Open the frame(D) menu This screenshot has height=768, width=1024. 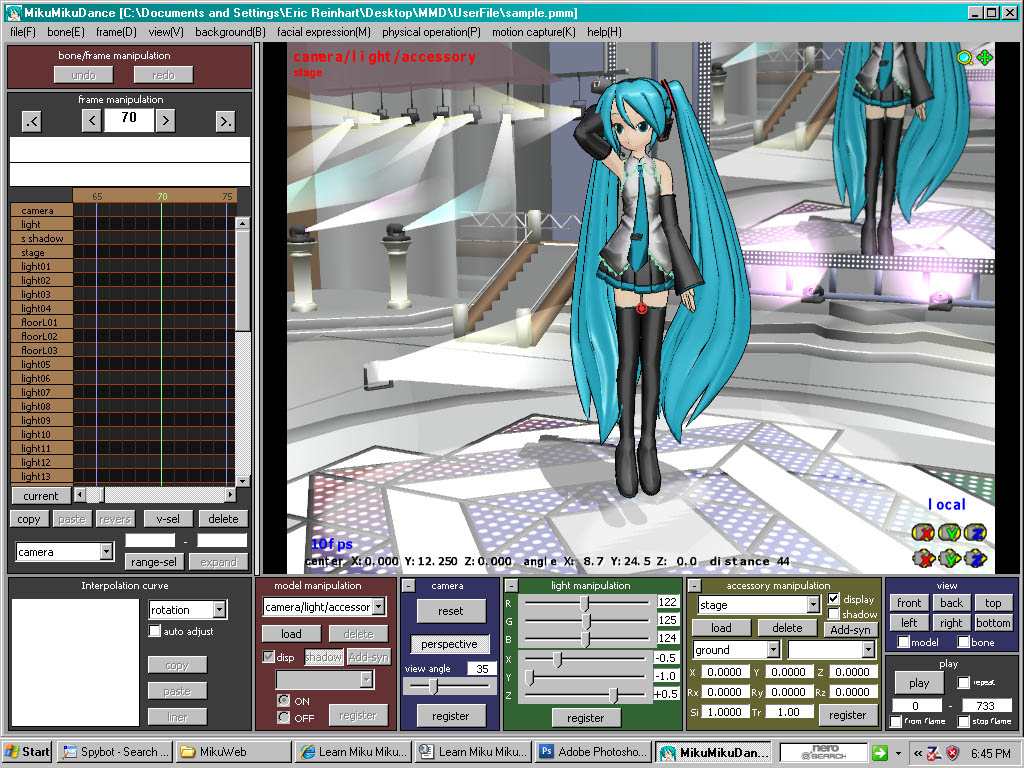click(116, 32)
